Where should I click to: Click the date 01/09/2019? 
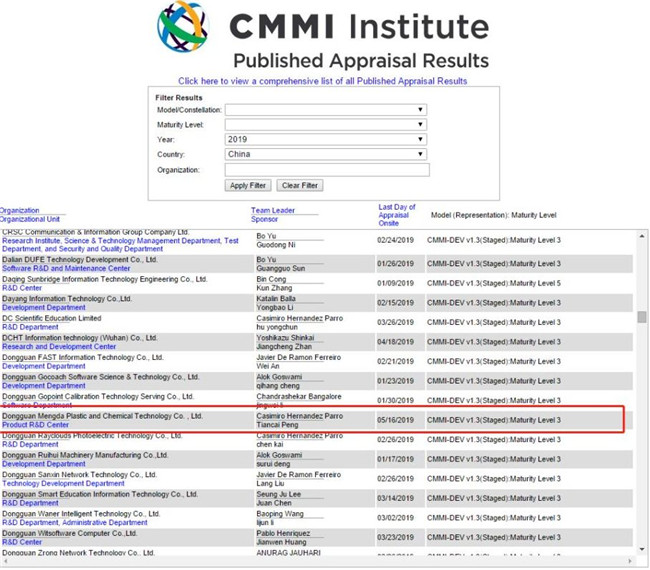395,283
